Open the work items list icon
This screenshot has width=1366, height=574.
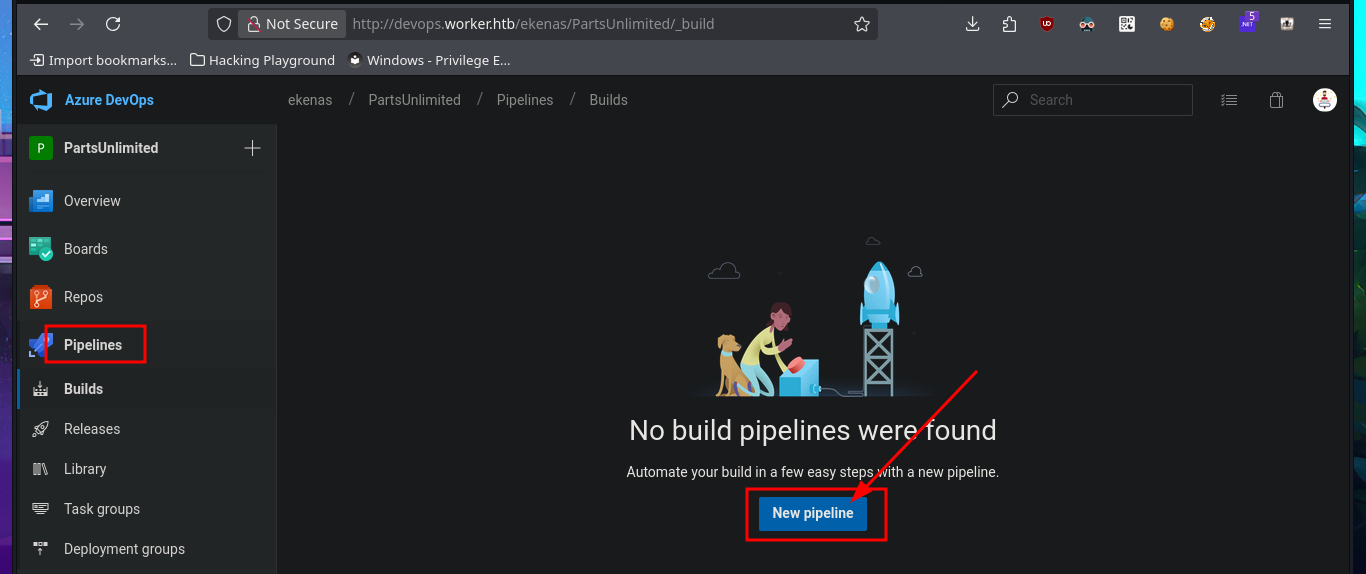[1229, 100]
